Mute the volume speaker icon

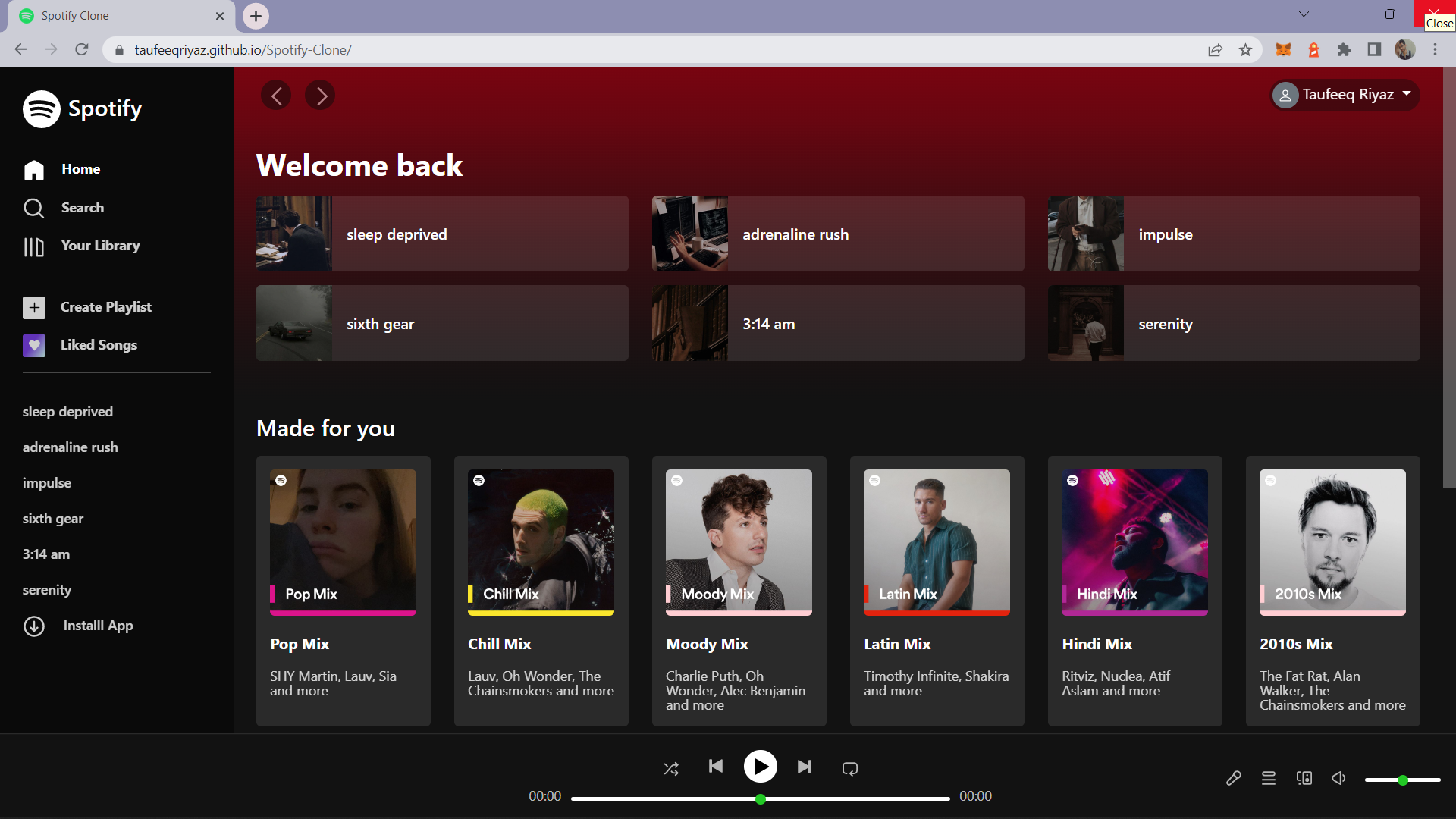click(x=1338, y=778)
